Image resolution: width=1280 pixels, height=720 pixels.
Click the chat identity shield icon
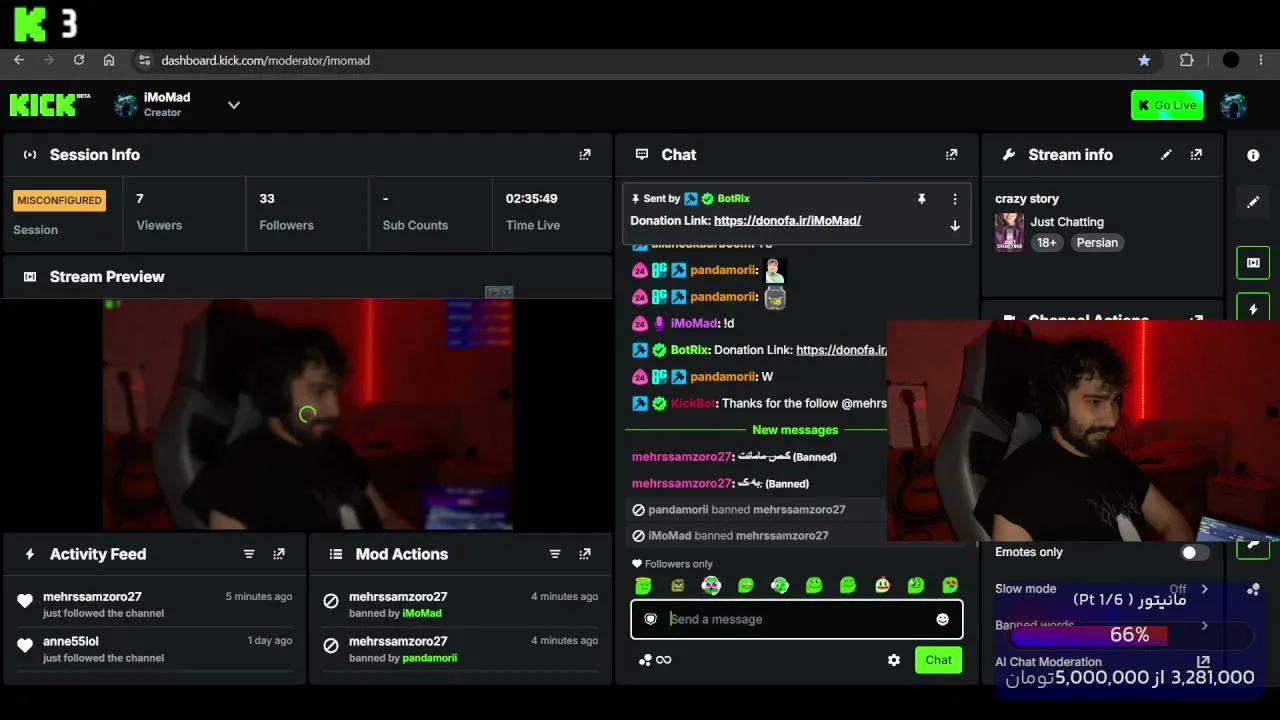click(x=651, y=619)
